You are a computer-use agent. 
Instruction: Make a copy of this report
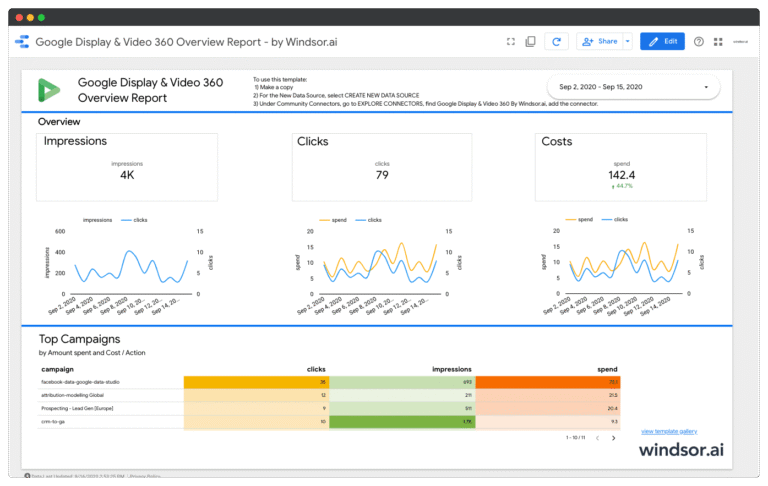pos(530,42)
